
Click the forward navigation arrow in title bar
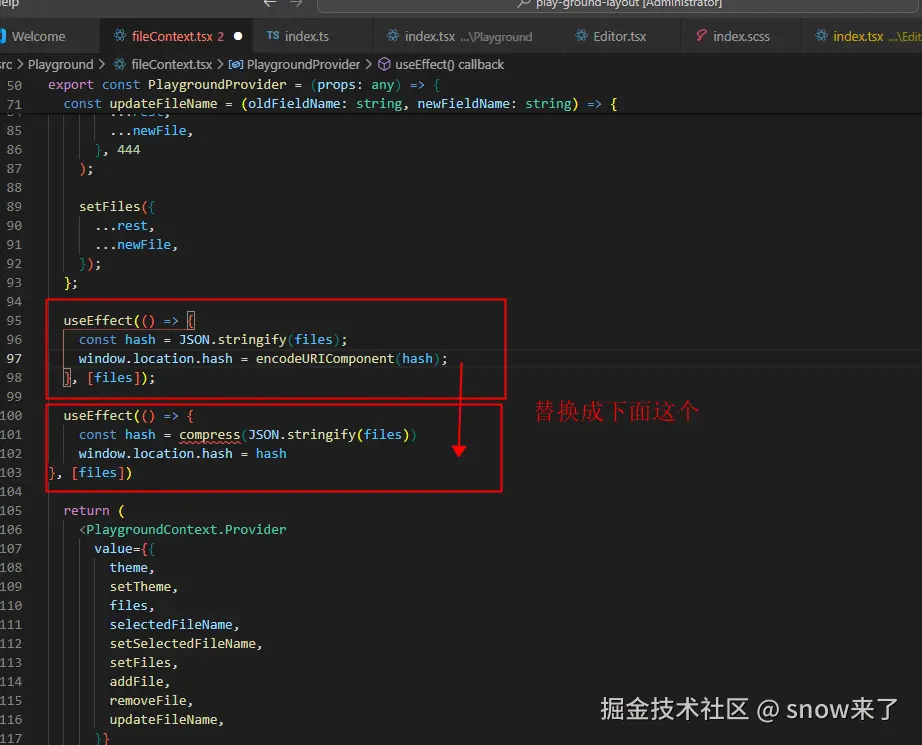(296, 4)
